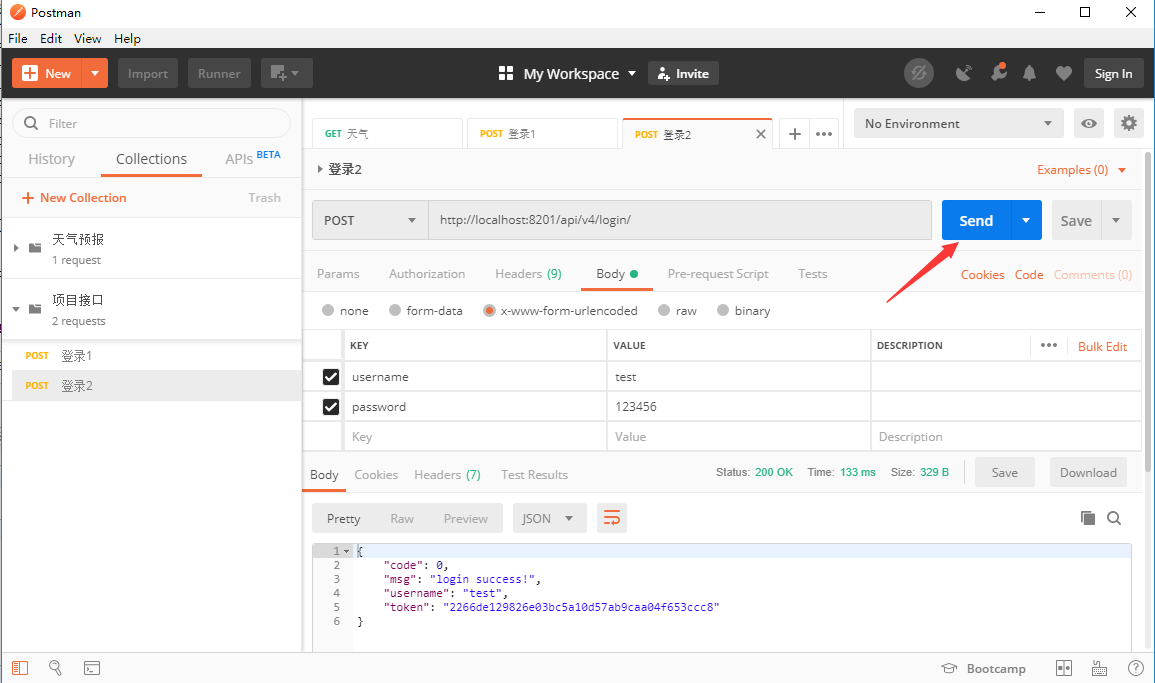This screenshot has width=1155, height=683.
Task: Click the heart icon in header
Action: 1064,73
